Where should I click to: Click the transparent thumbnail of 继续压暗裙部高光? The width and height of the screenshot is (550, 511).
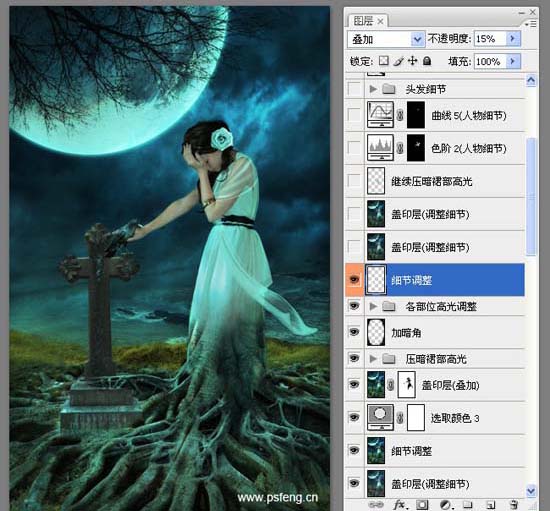(x=376, y=180)
